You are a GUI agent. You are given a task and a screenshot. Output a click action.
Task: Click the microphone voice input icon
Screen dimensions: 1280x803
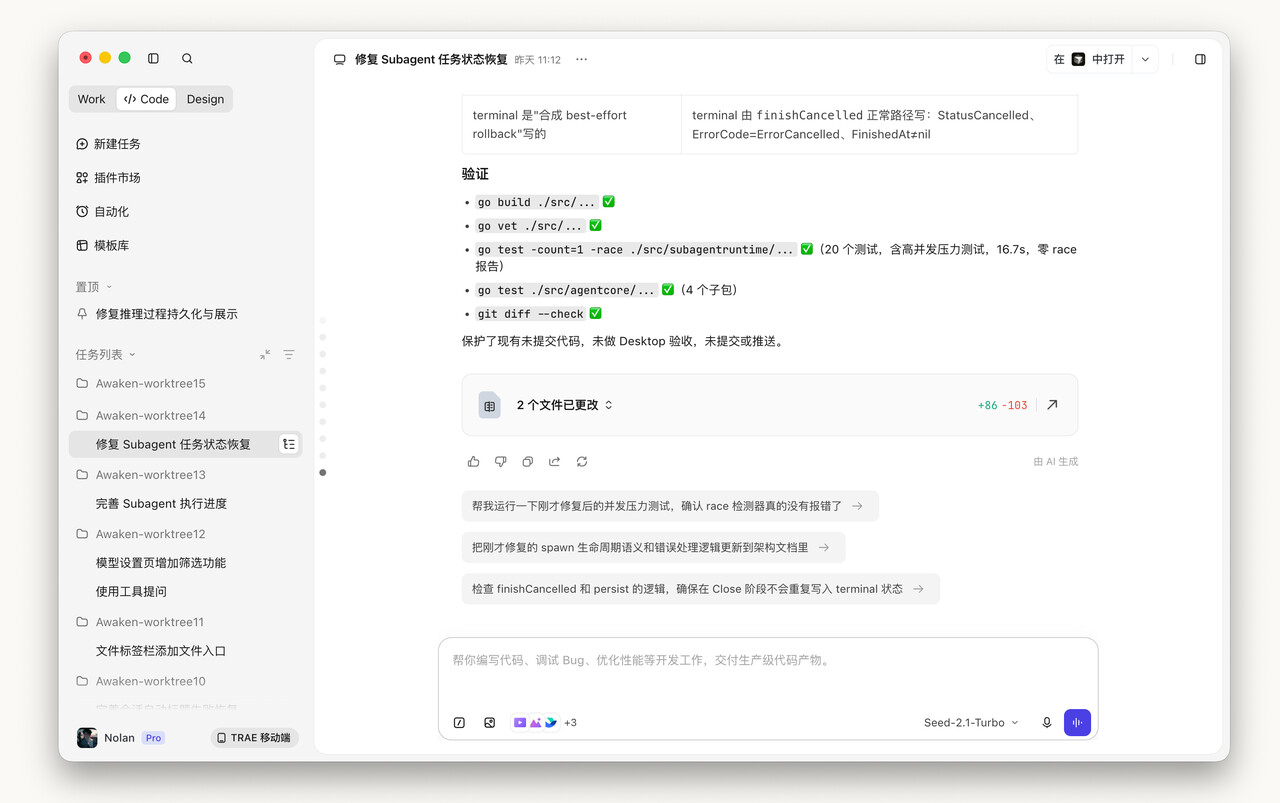(1047, 722)
